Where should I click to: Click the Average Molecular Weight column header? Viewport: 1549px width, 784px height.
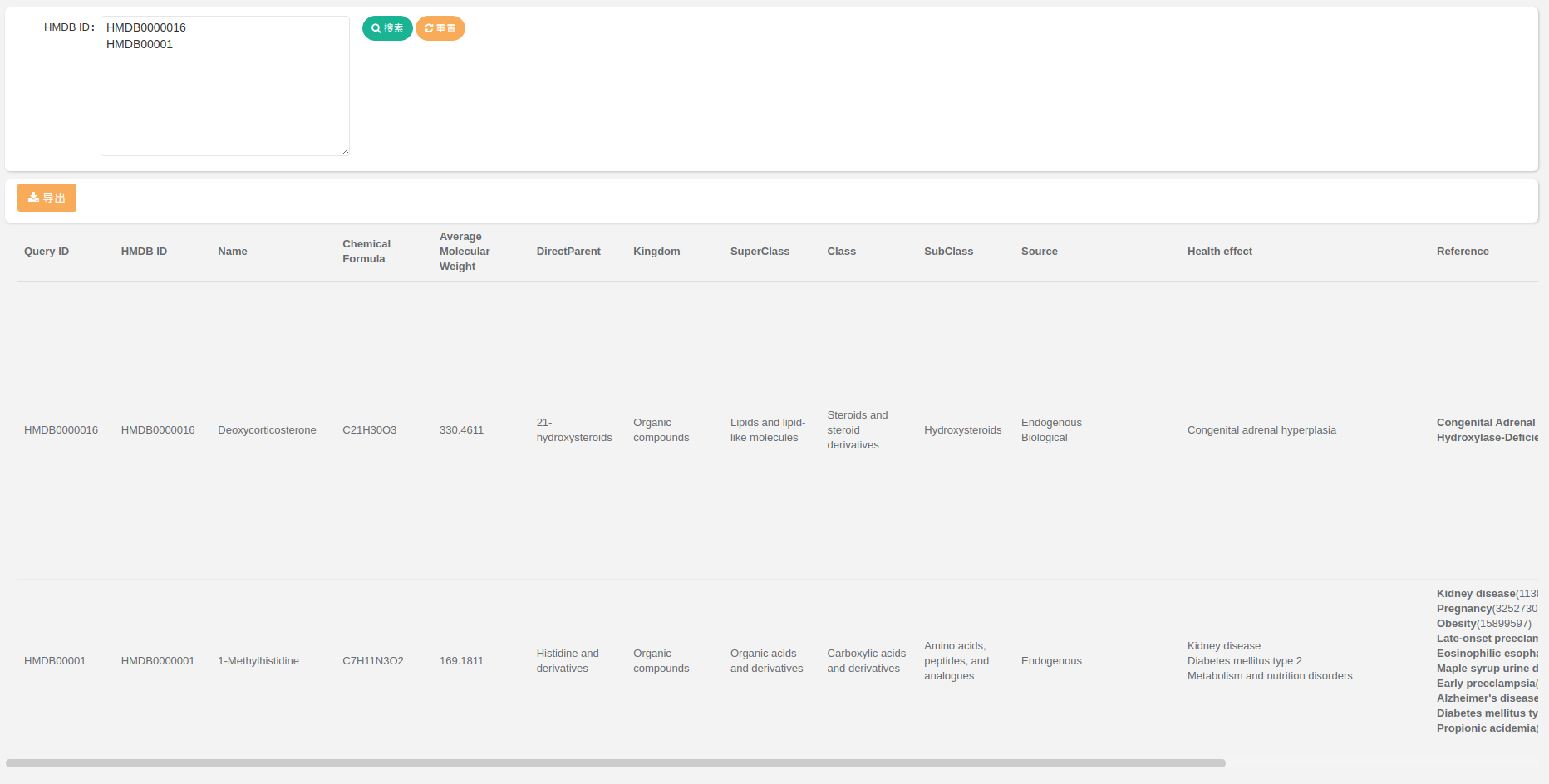[x=464, y=252]
